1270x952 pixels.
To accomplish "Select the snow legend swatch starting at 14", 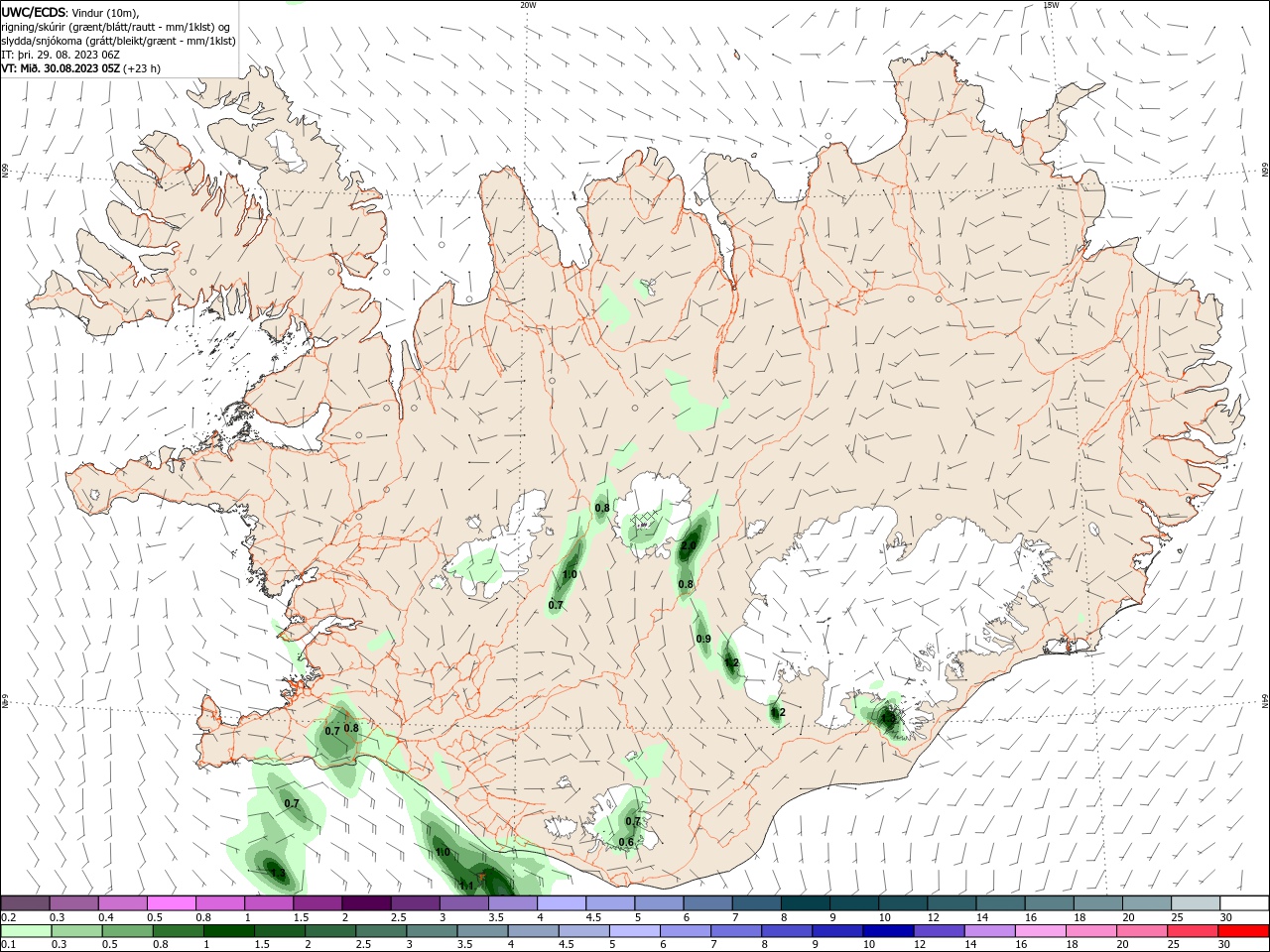I will tap(1000, 902).
